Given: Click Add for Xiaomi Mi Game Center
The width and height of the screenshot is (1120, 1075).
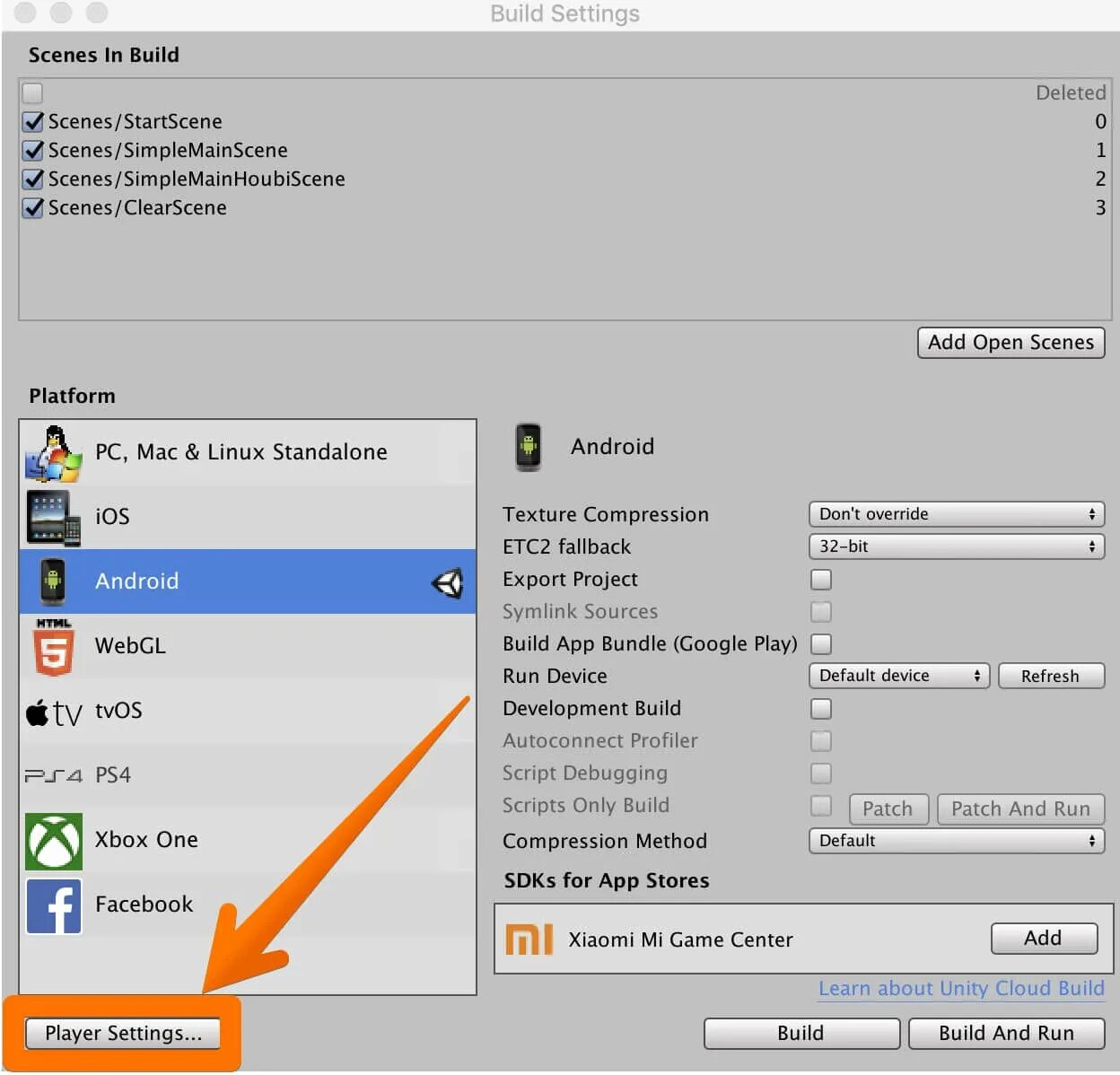Looking at the screenshot, I should pyautogui.click(x=1045, y=939).
